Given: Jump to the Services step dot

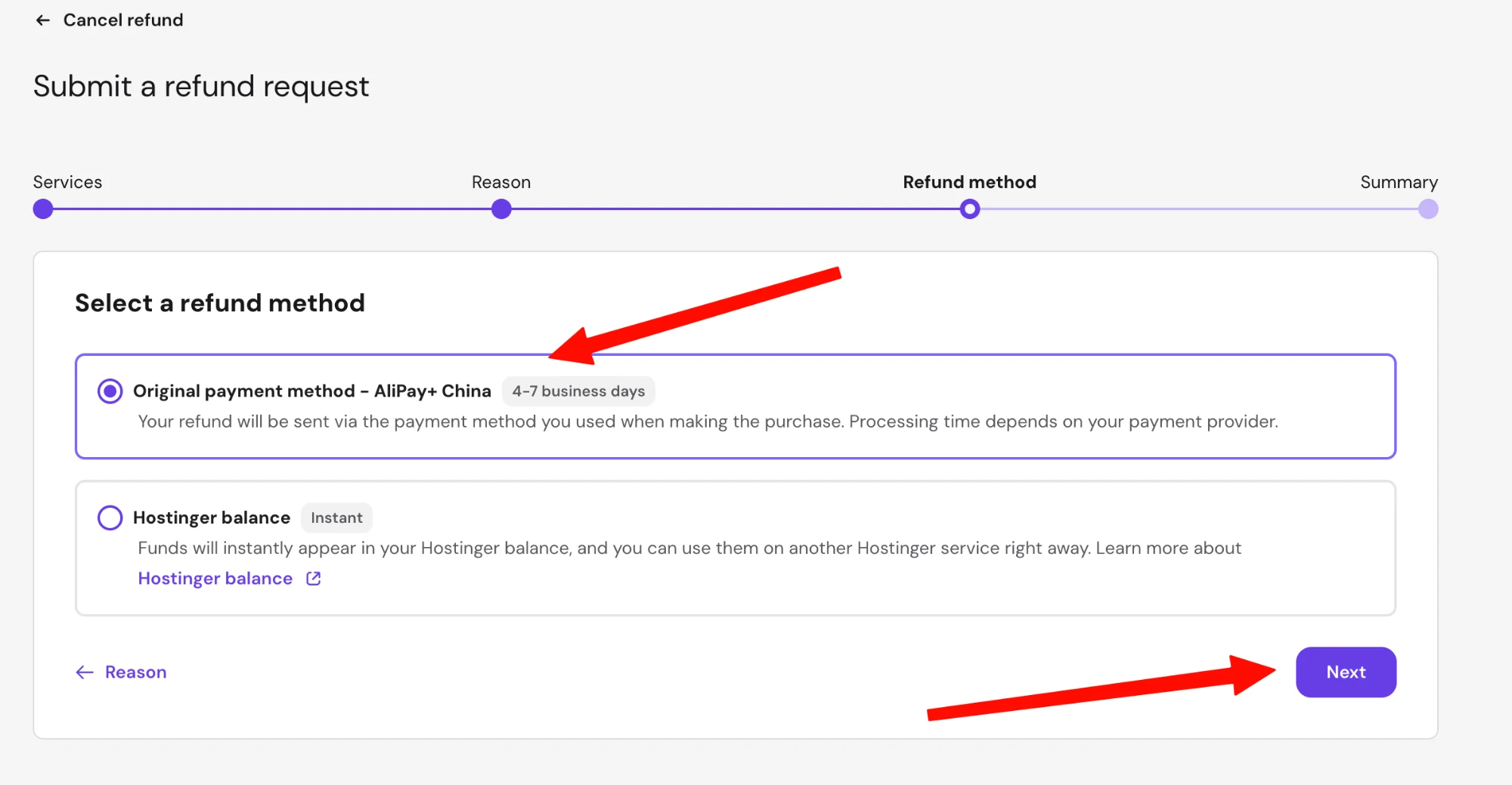Looking at the screenshot, I should pos(43,209).
